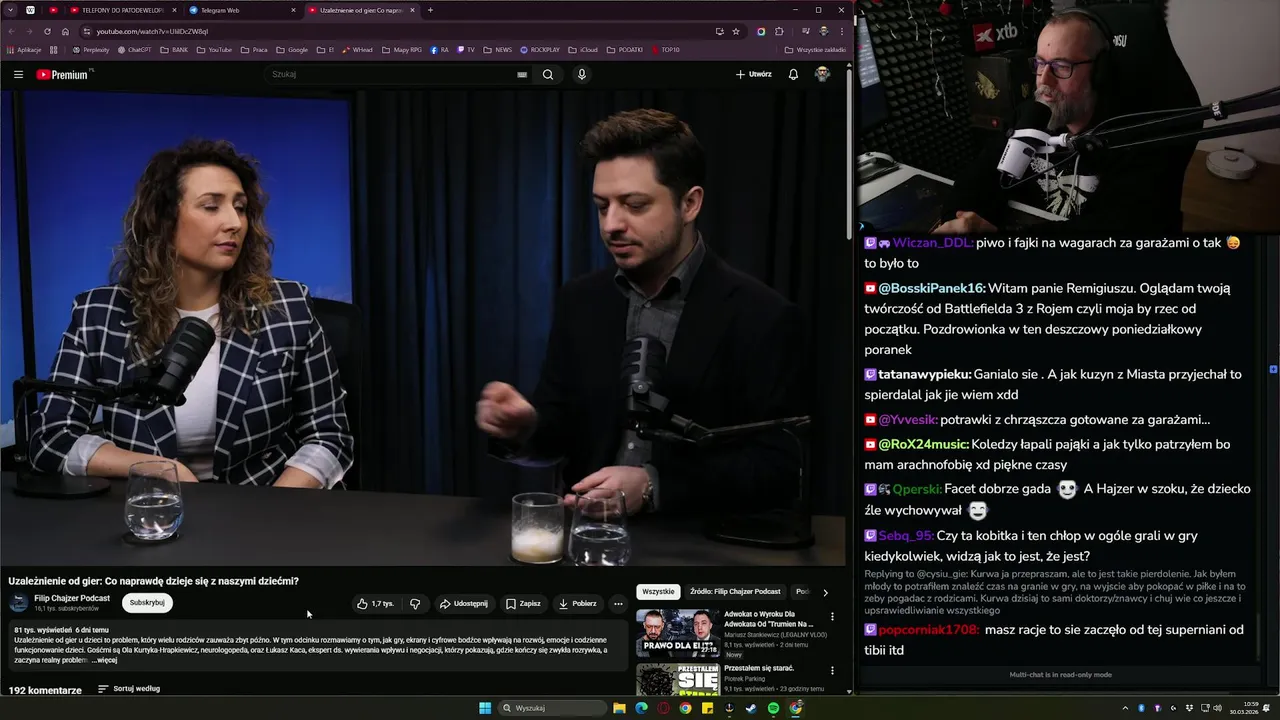Show hidden system tray icons chevron
Image resolution: width=1280 pixels, height=720 pixels.
(x=1126, y=708)
